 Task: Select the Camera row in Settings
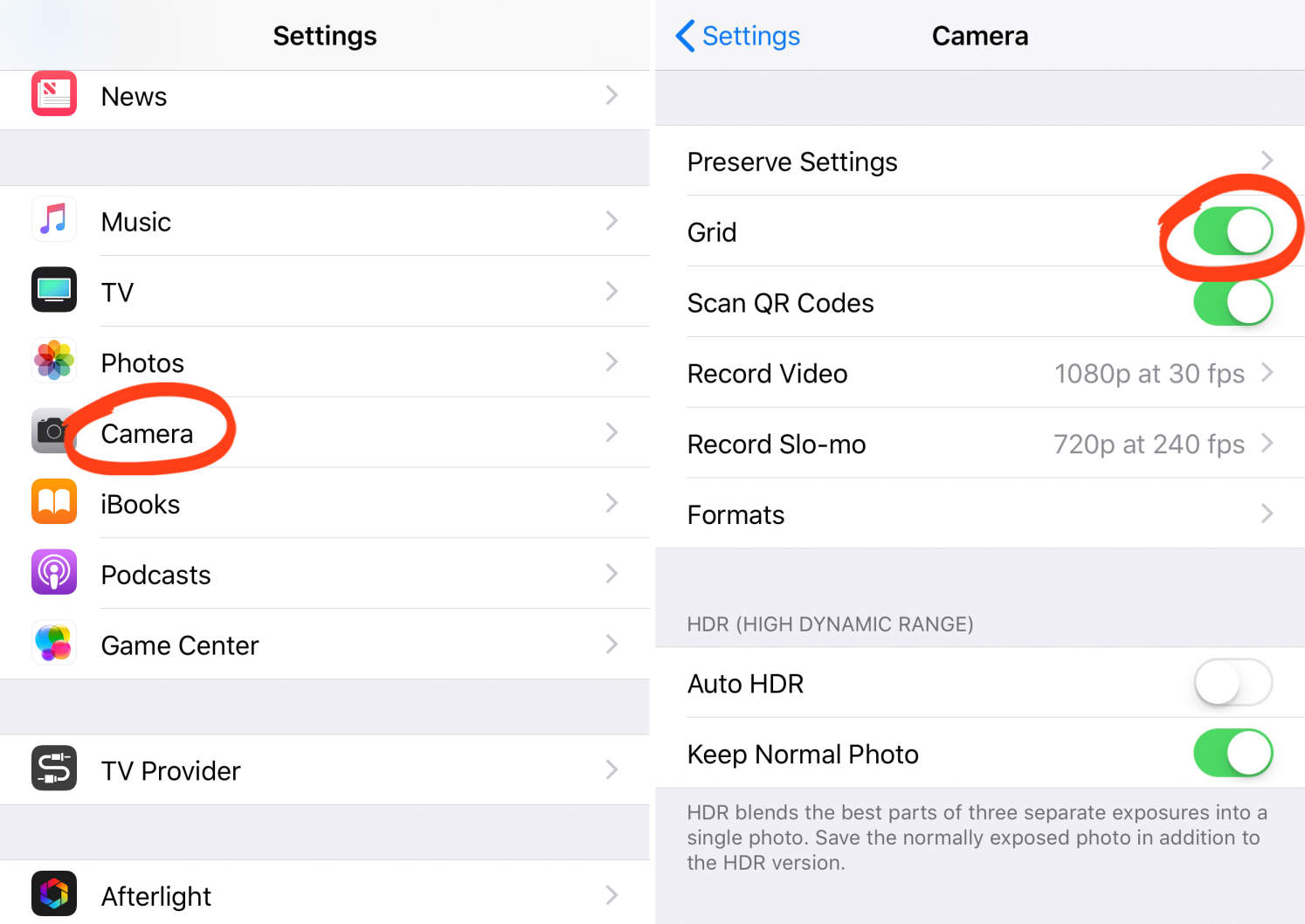323,432
